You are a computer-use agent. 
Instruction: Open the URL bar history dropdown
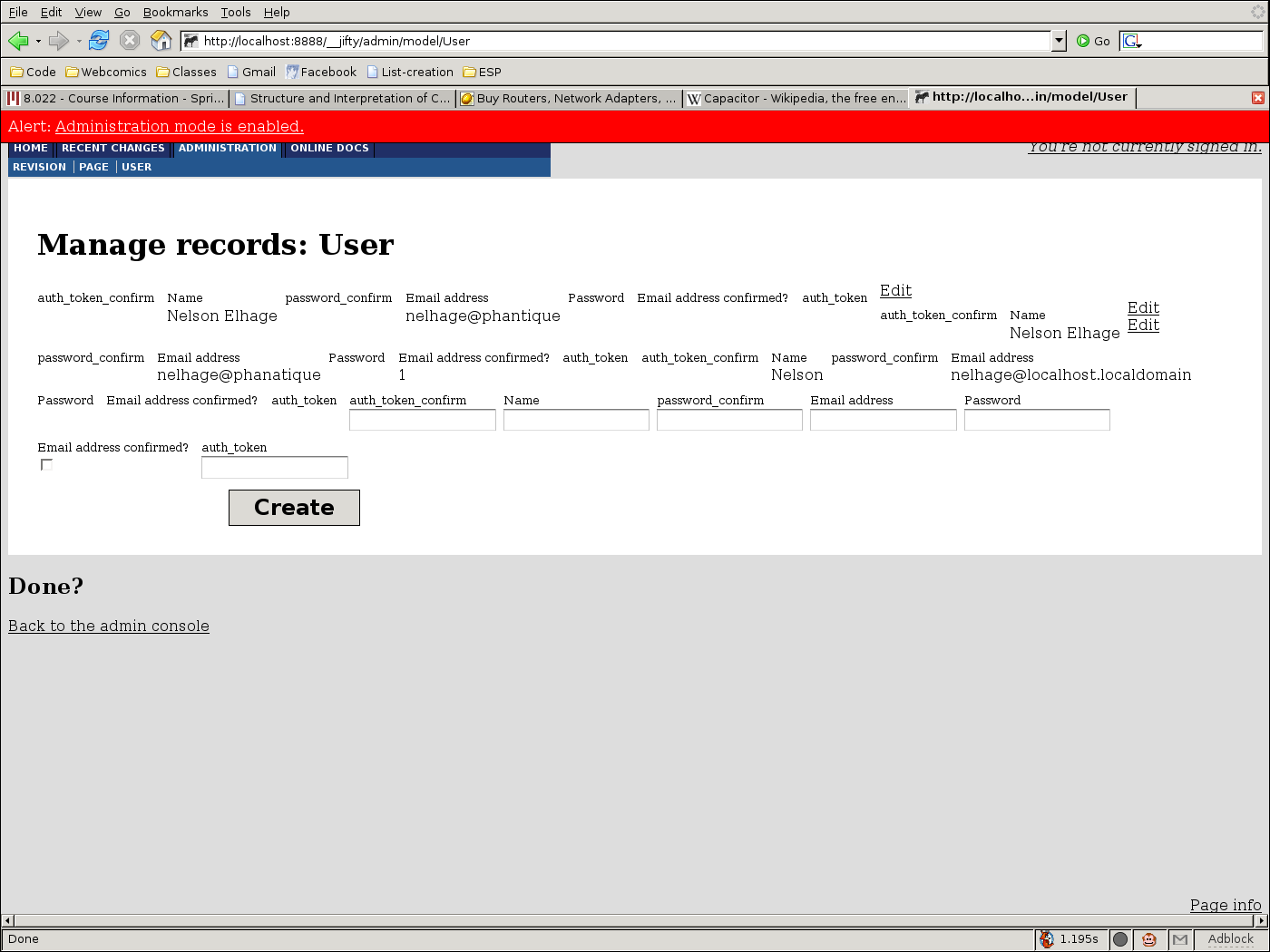point(1059,41)
